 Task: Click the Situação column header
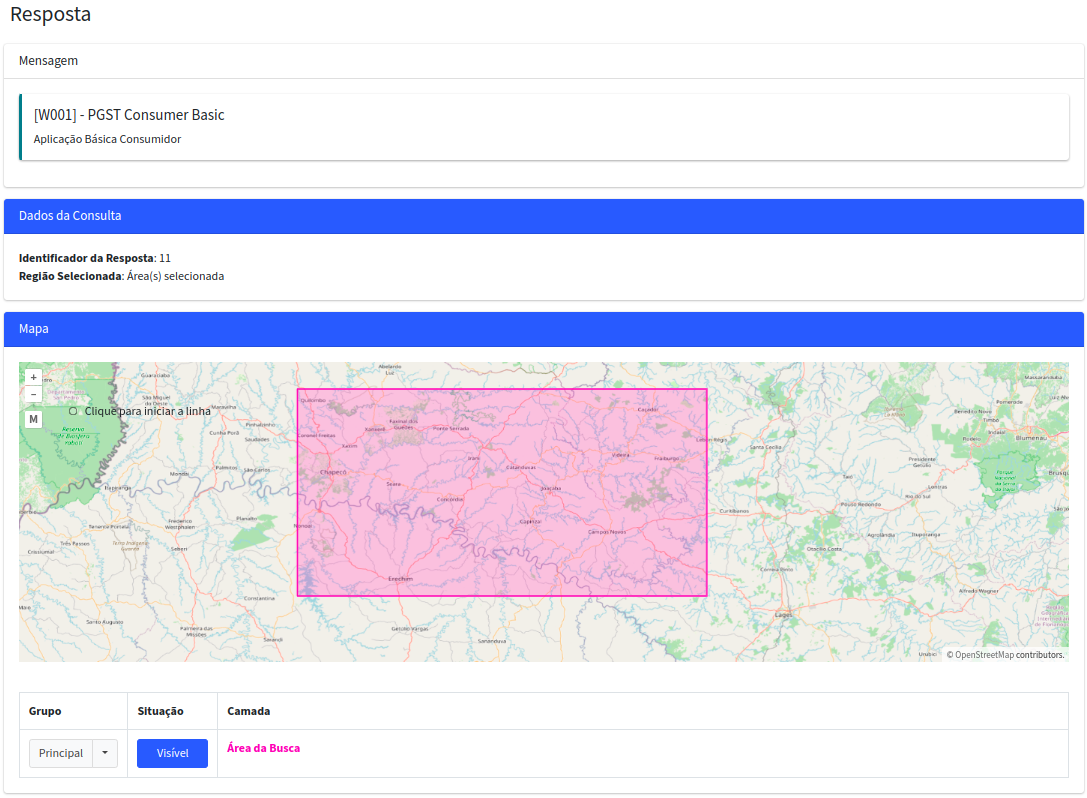[x=160, y=711]
